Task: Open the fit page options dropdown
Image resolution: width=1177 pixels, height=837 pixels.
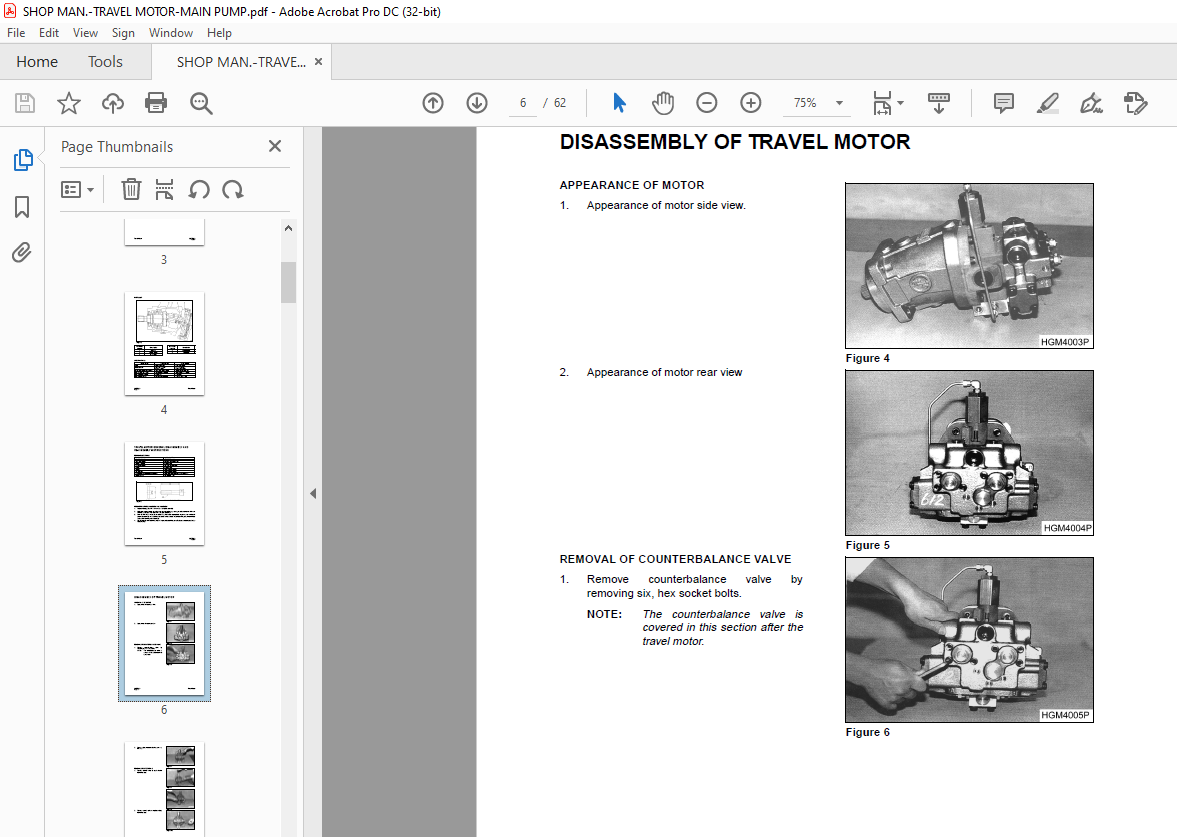Action: pyautogui.click(x=888, y=103)
